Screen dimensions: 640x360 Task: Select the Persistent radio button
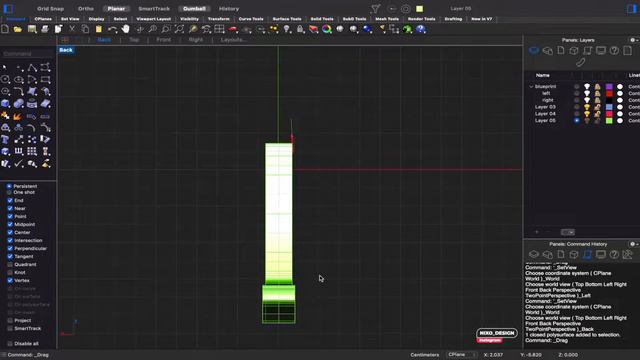pyautogui.click(x=9, y=186)
